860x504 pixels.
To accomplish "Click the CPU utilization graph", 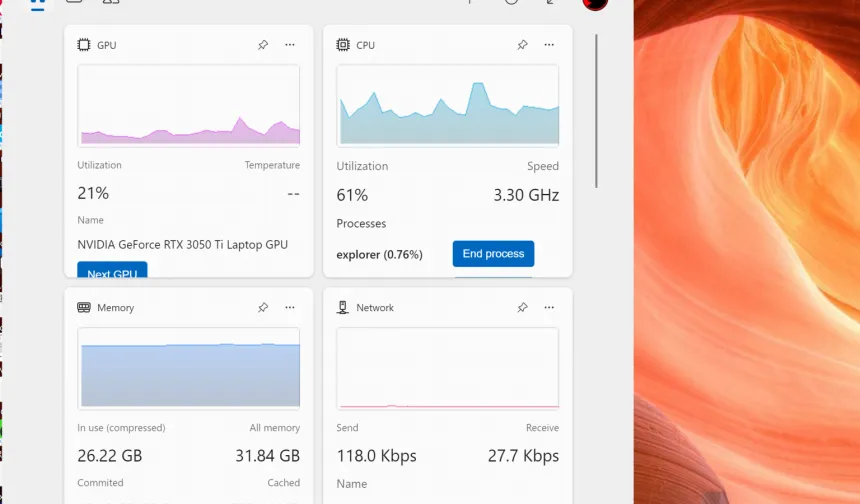I will click(x=448, y=106).
